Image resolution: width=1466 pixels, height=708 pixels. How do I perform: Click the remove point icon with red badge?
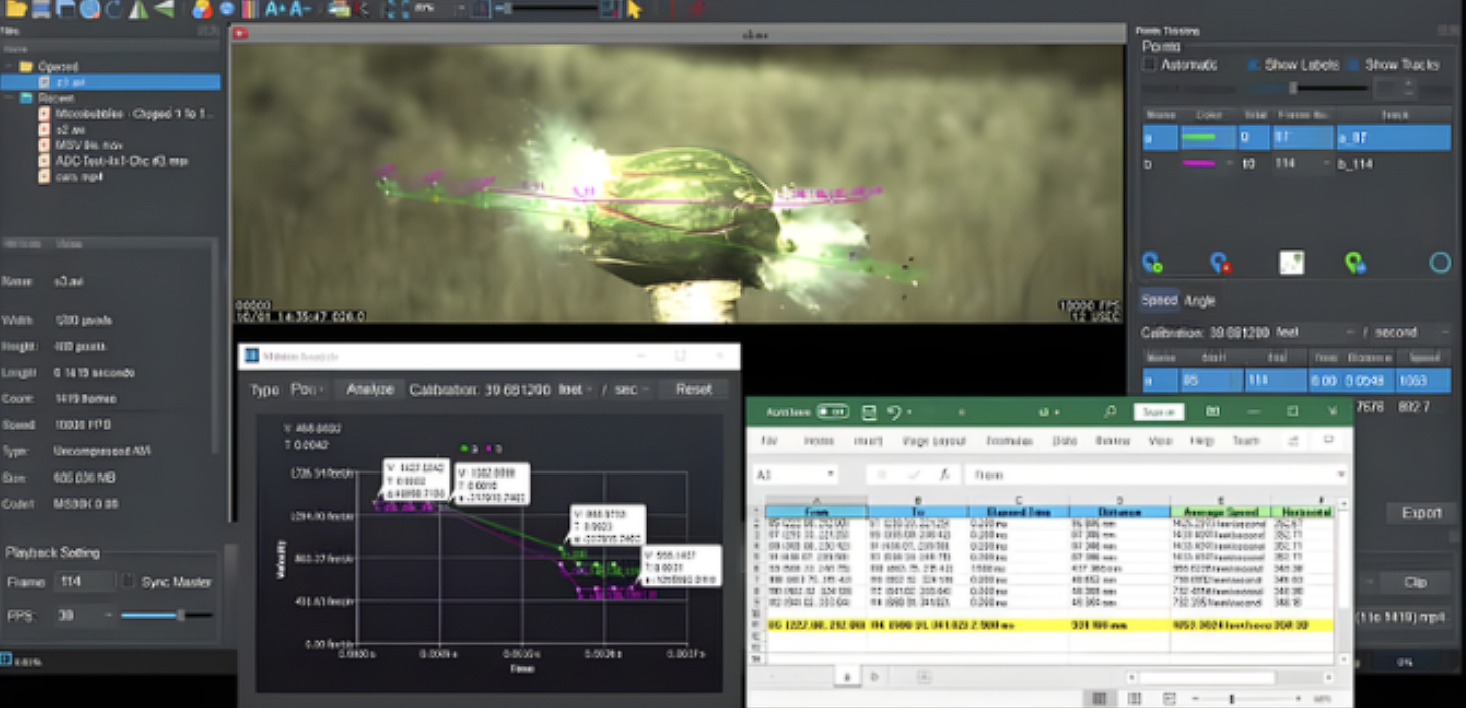pos(1220,263)
